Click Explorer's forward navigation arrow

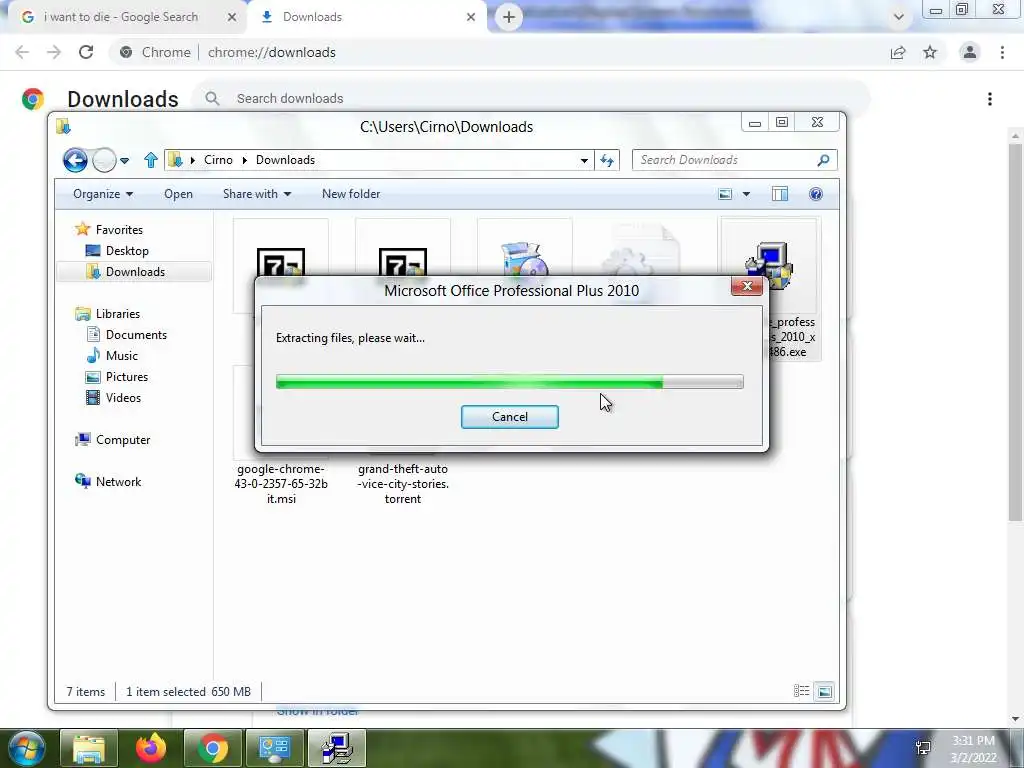pos(104,159)
